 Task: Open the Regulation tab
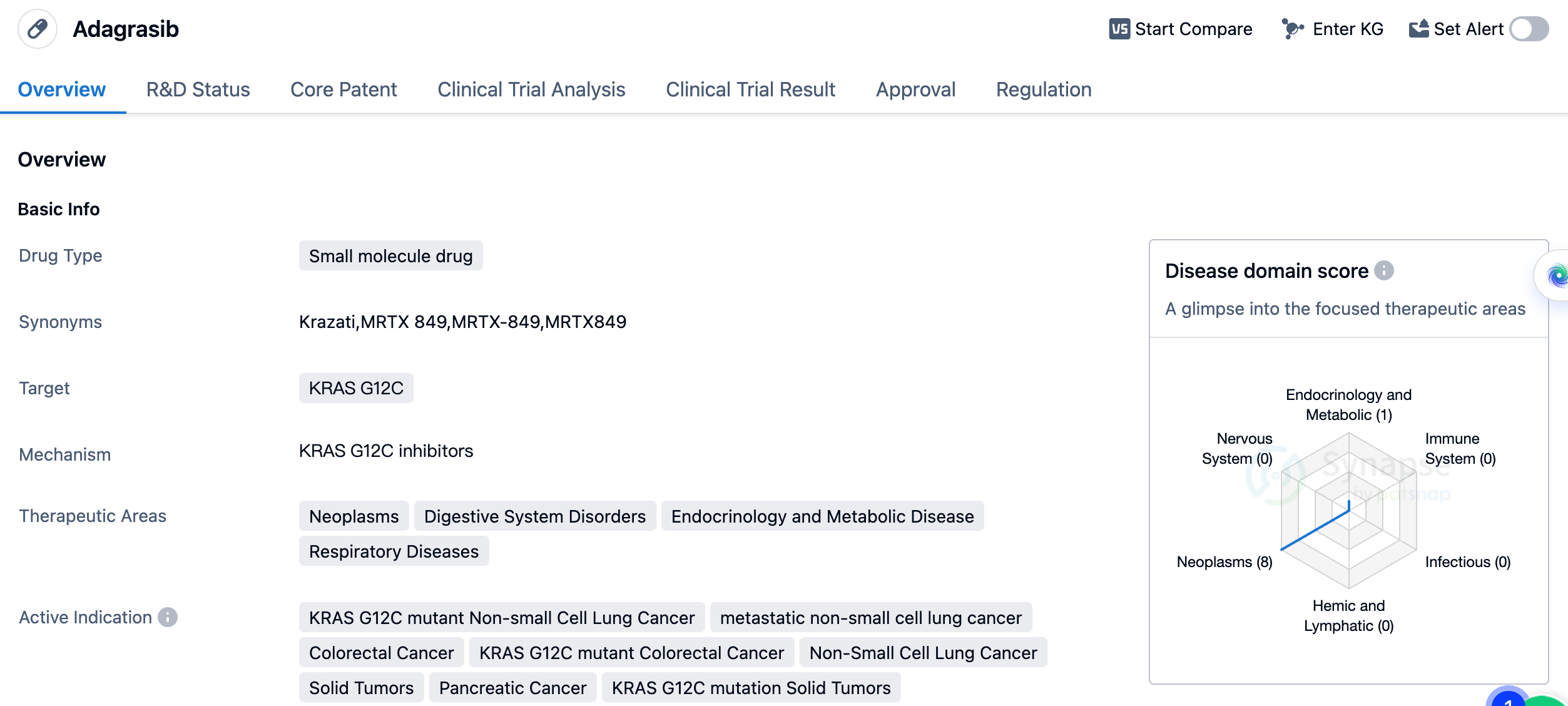click(x=1043, y=90)
